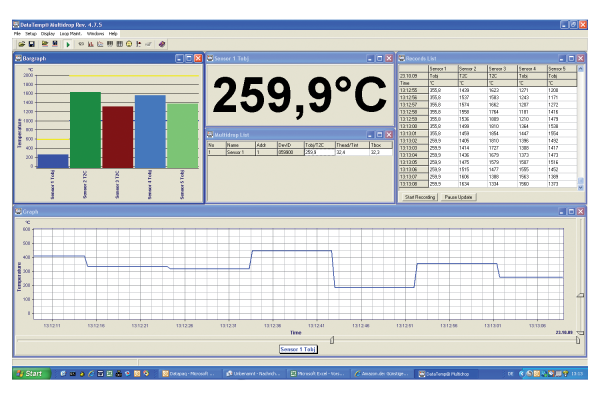Click the round yellow clock-face toolbar icon
Viewport: 600px width, 400px height.
[x=129, y=44]
